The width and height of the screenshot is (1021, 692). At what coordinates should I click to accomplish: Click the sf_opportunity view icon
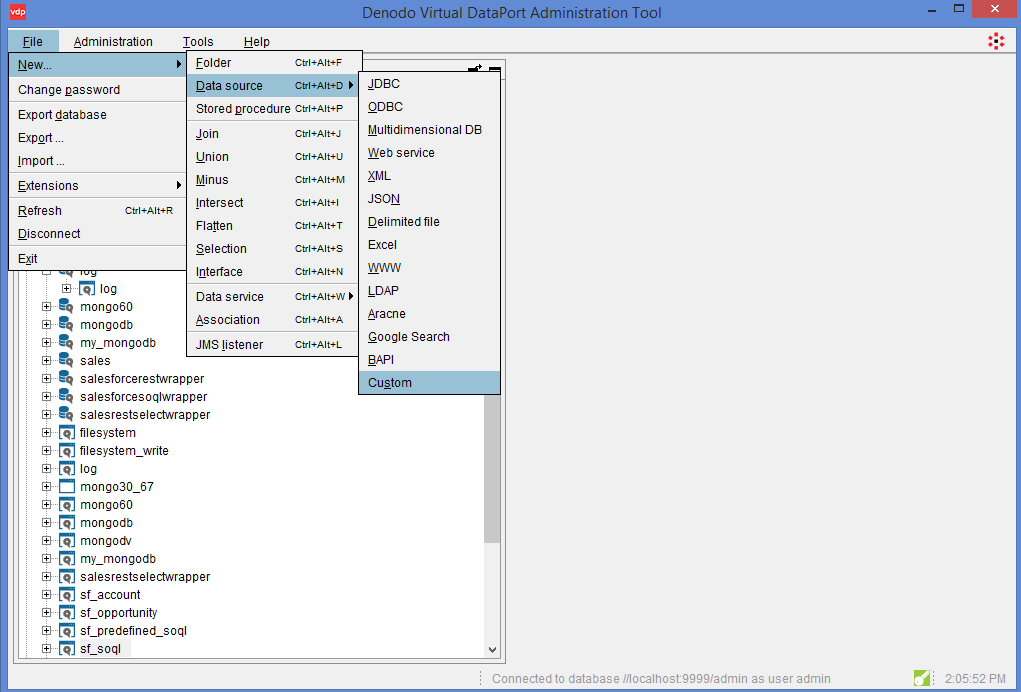click(x=66, y=613)
